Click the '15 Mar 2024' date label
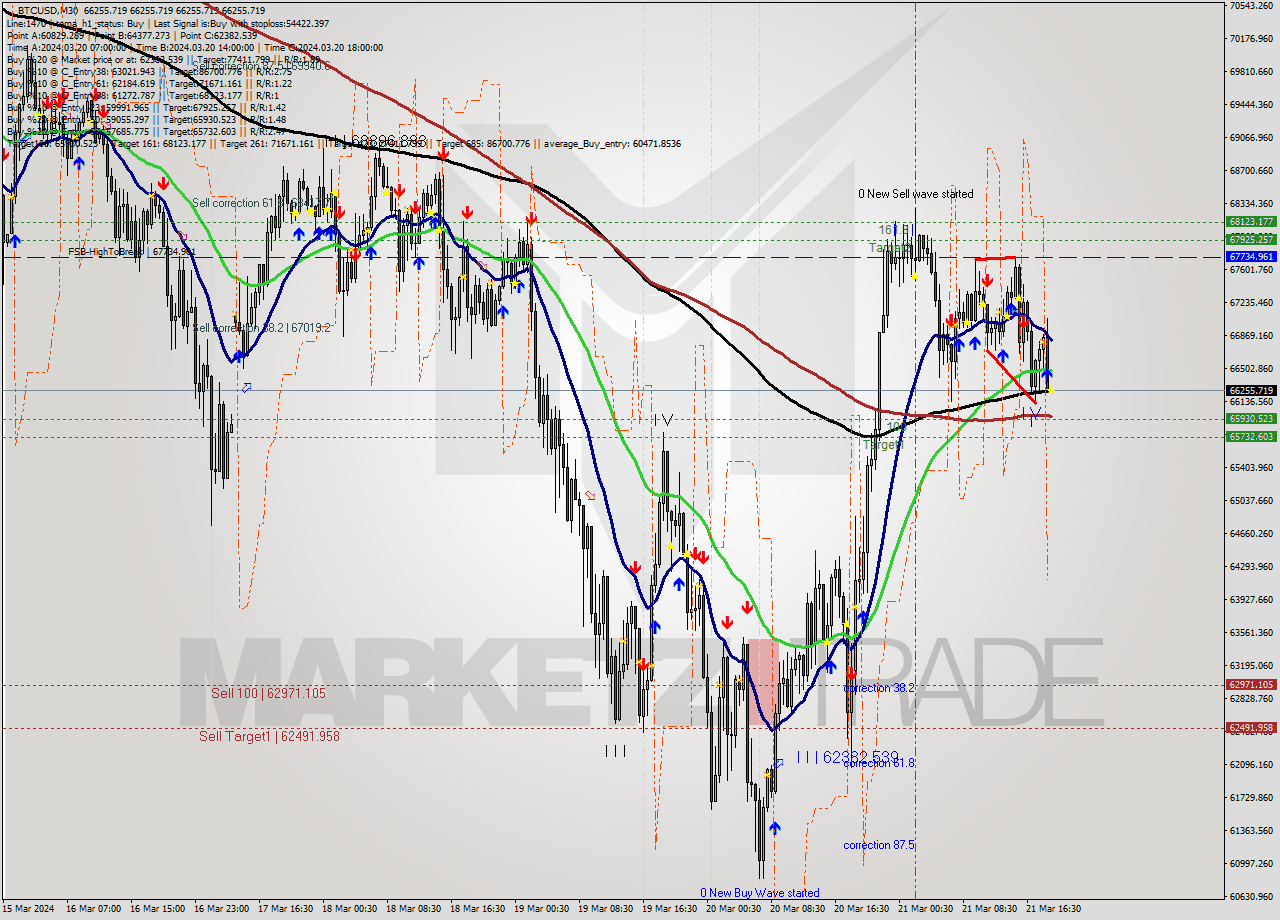Screen dimensions: 1280x920 pyautogui.click(x=26, y=909)
